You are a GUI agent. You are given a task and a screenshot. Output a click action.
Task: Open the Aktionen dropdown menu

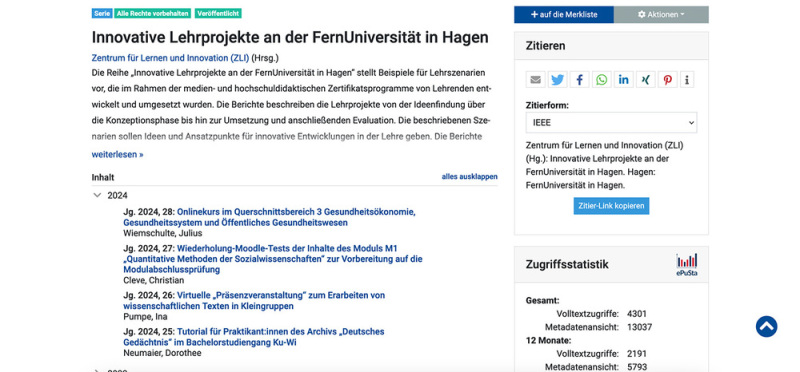(x=661, y=15)
